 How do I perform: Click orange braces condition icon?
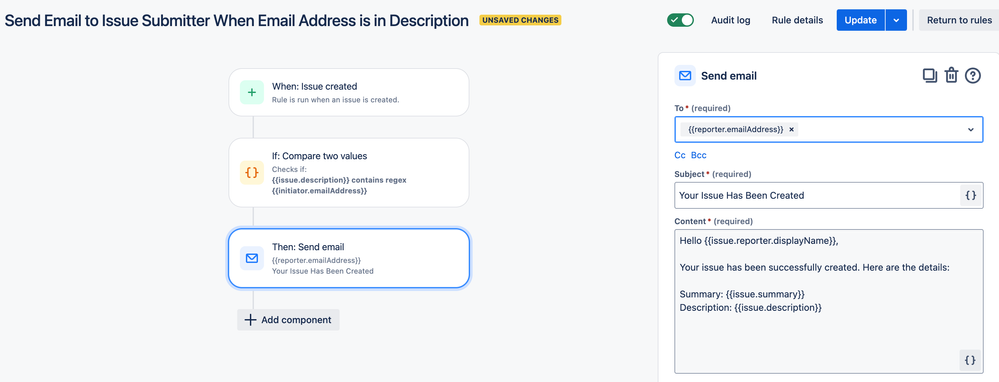[x=252, y=173]
